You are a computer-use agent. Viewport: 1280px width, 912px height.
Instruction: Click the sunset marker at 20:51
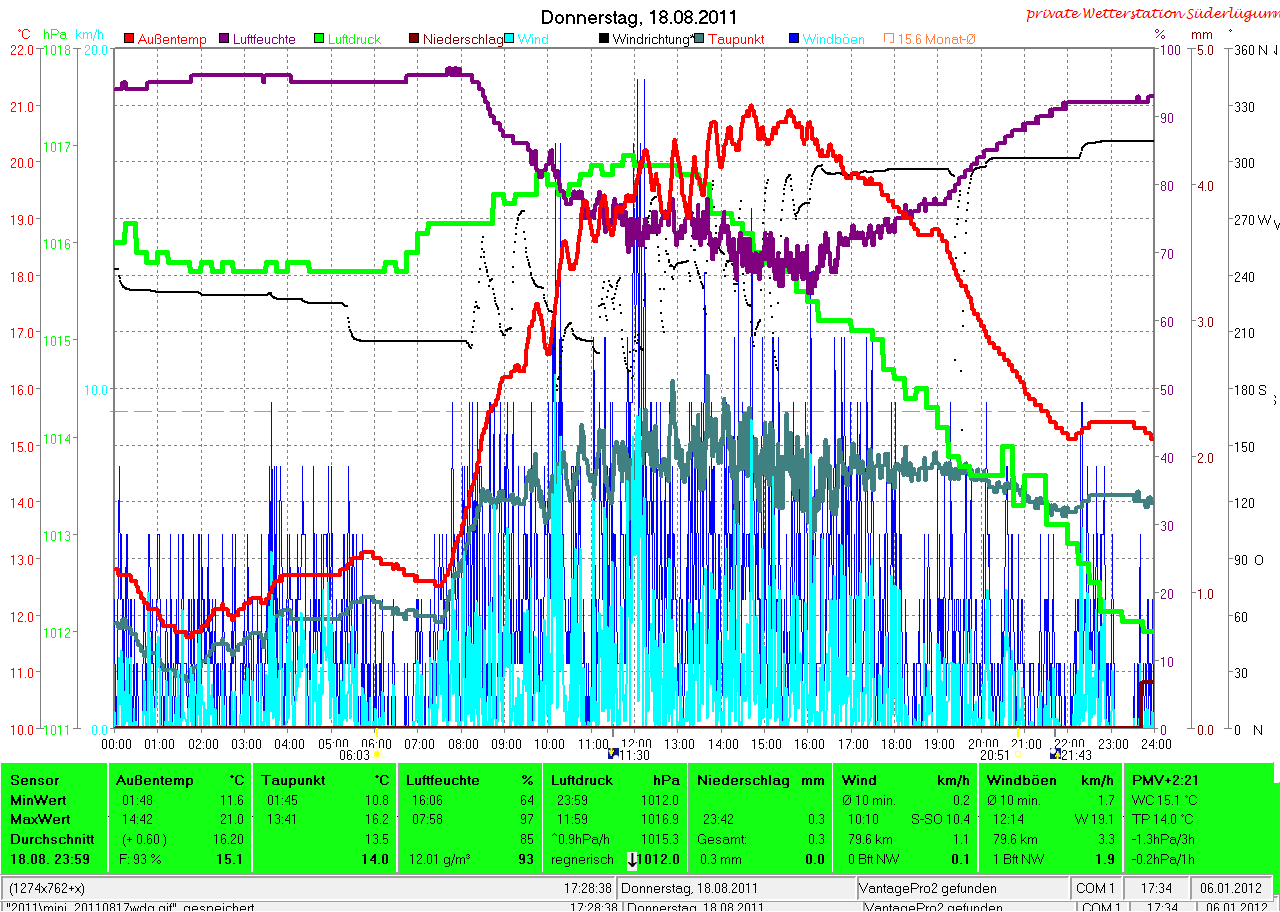(1018, 755)
